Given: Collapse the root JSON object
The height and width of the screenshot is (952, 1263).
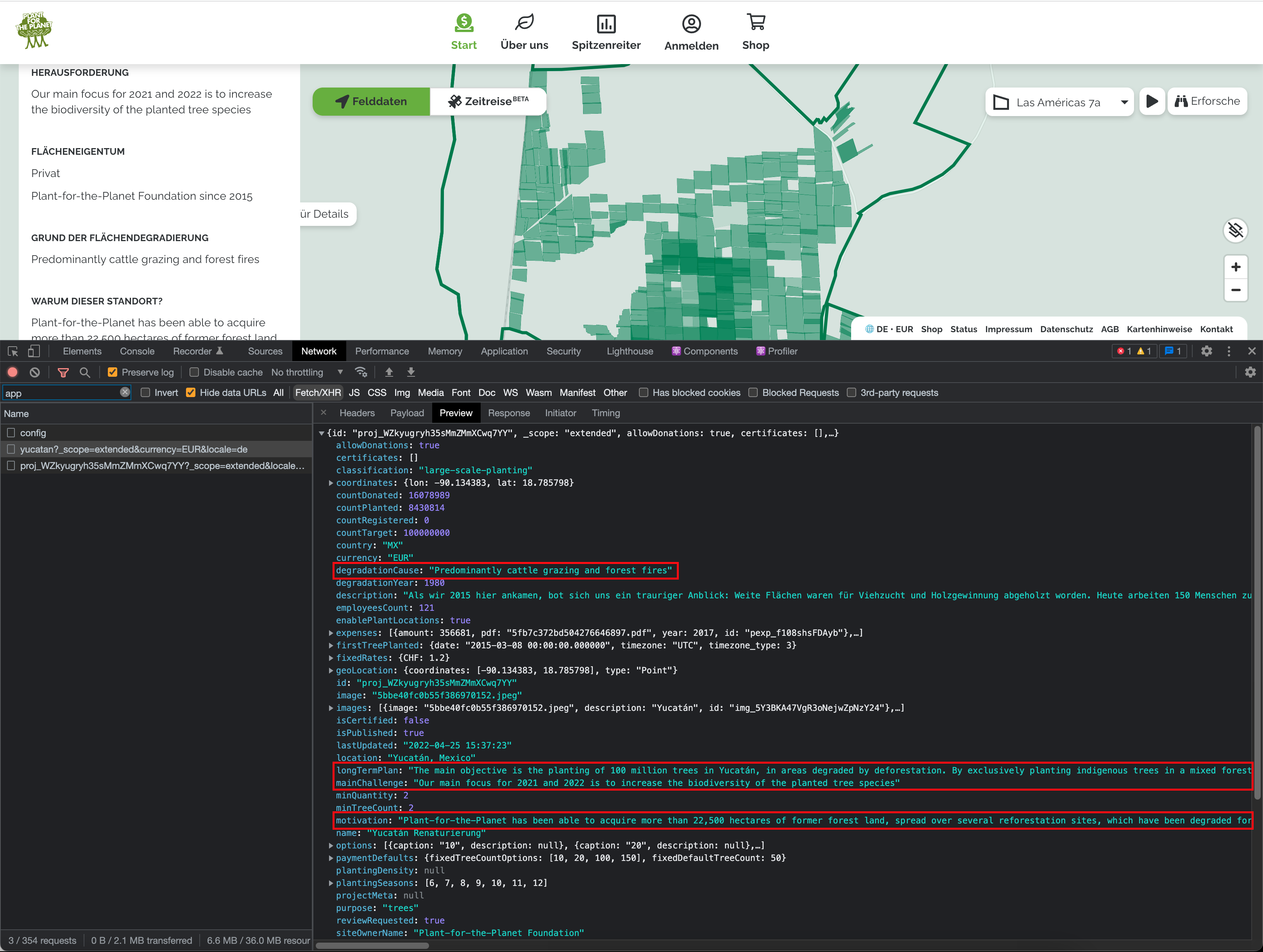Looking at the screenshot, I should pyautogui.click(x=322, y=433).
